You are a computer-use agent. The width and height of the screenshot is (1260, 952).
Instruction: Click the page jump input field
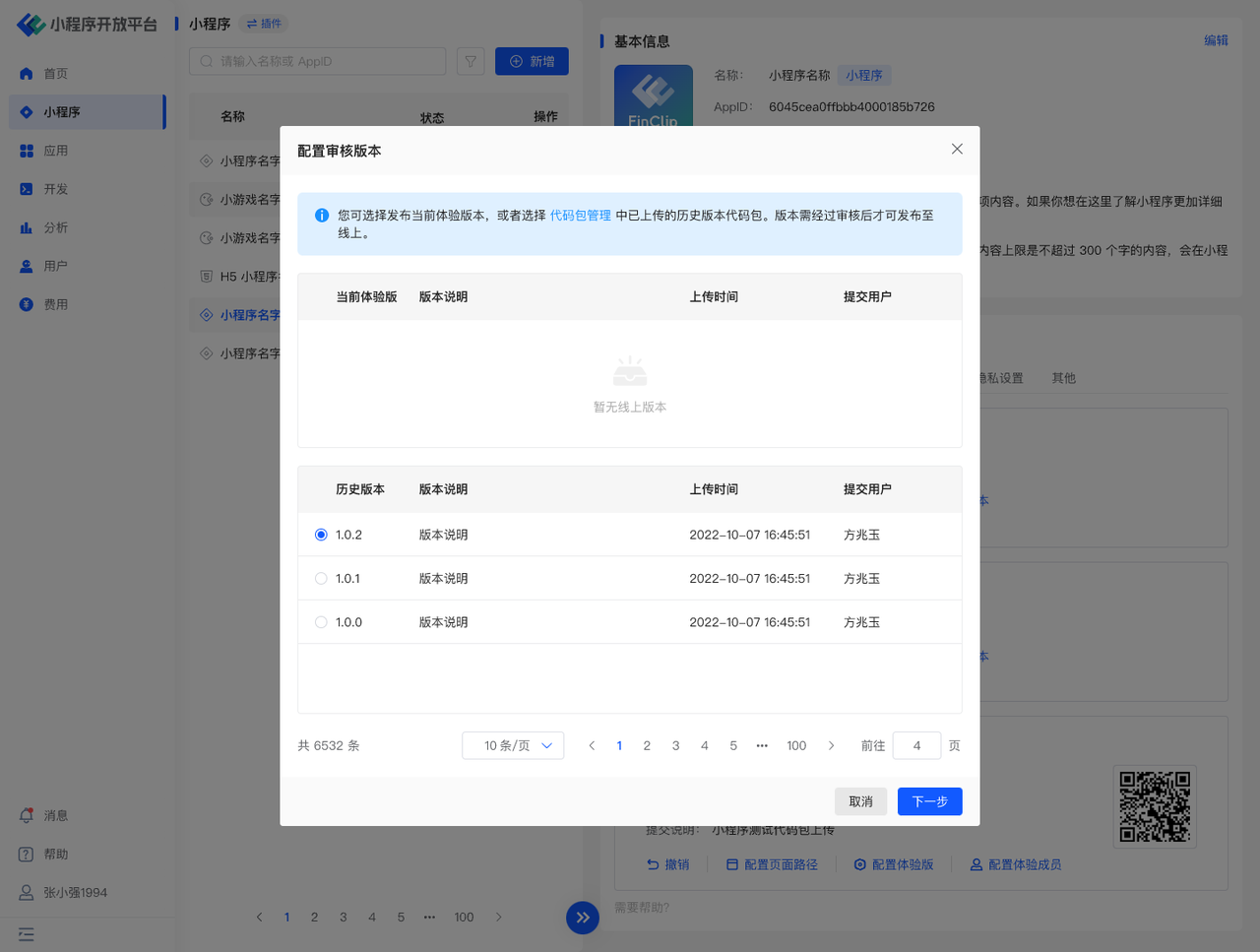[916, 745]
